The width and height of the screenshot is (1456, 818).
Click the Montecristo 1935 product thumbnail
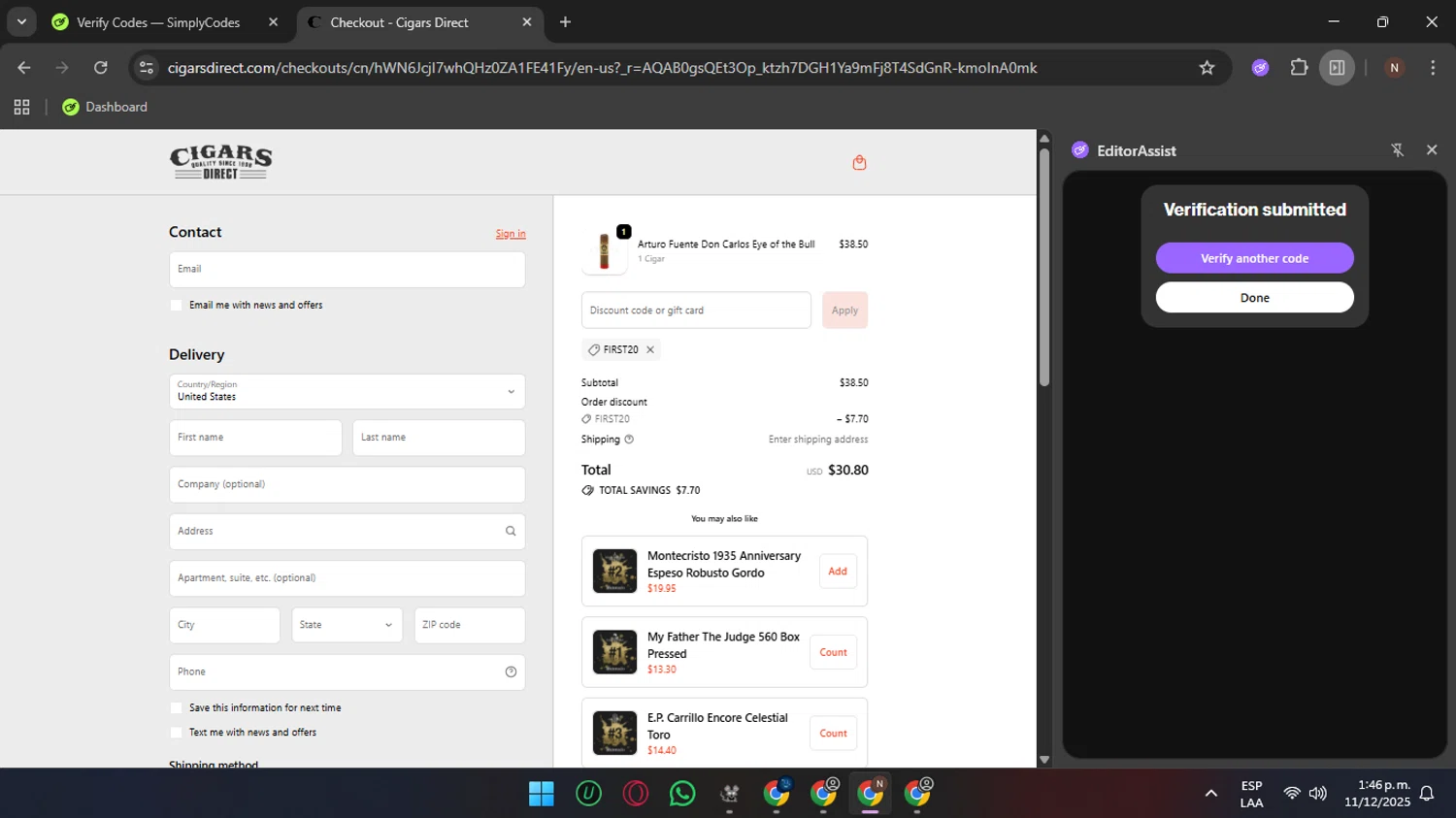coord(614,572)
